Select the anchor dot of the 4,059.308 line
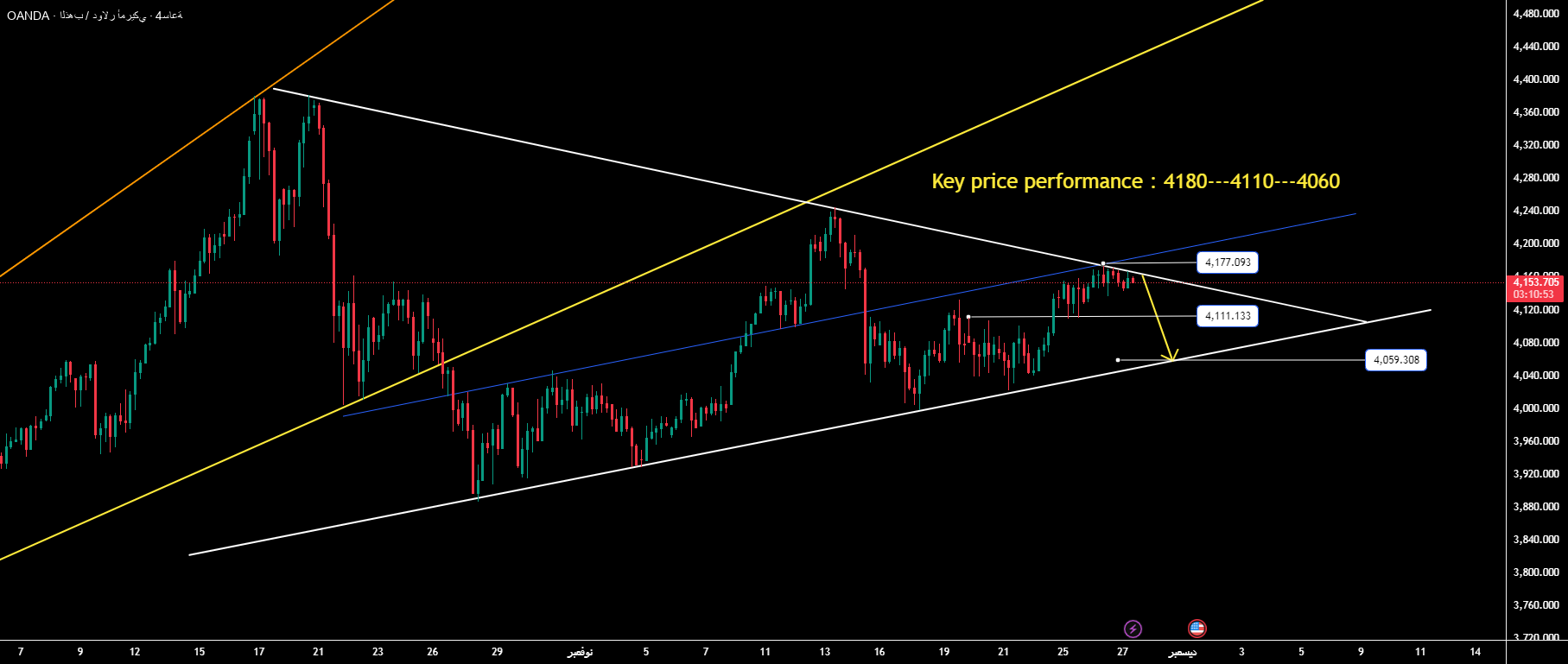Screen dimensions: 1568x664 (1118, 360)
